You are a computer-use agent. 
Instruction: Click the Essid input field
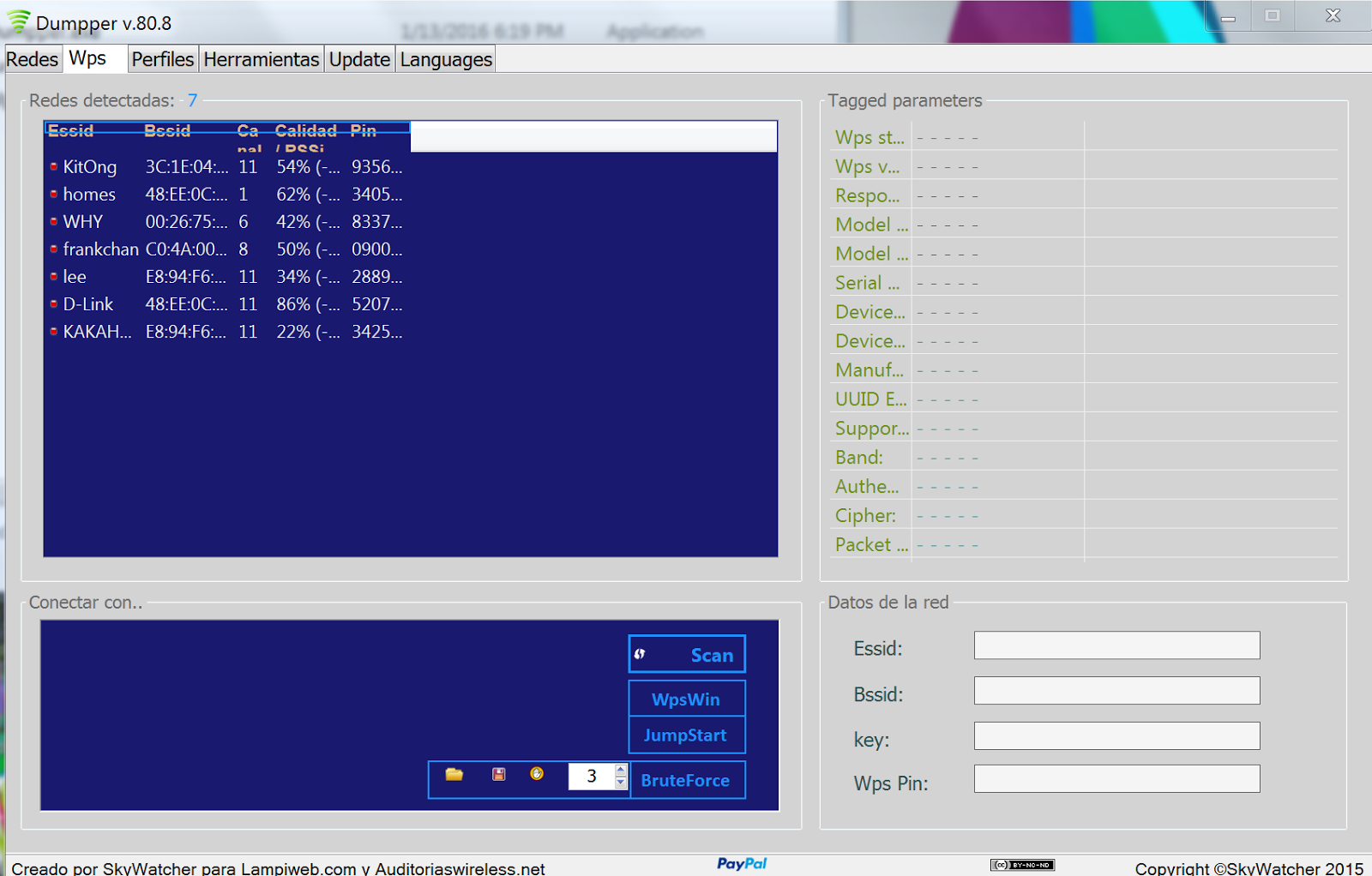1116,645
